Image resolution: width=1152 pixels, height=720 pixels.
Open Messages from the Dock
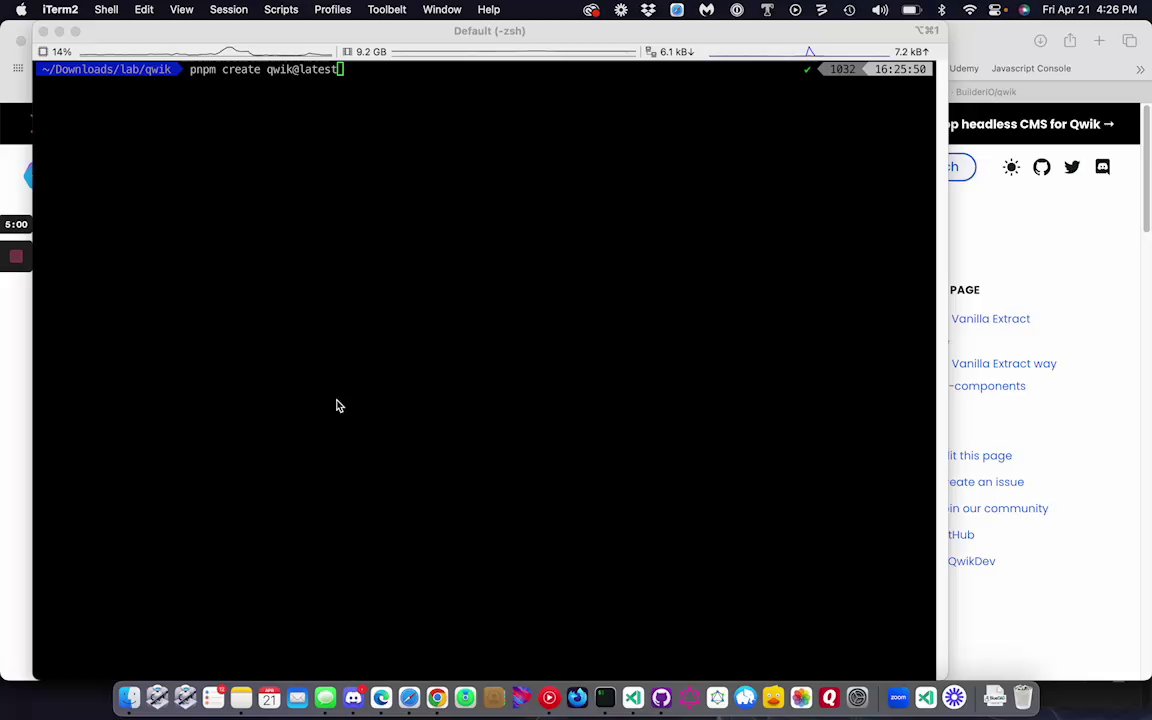click(x=325, y=697)
